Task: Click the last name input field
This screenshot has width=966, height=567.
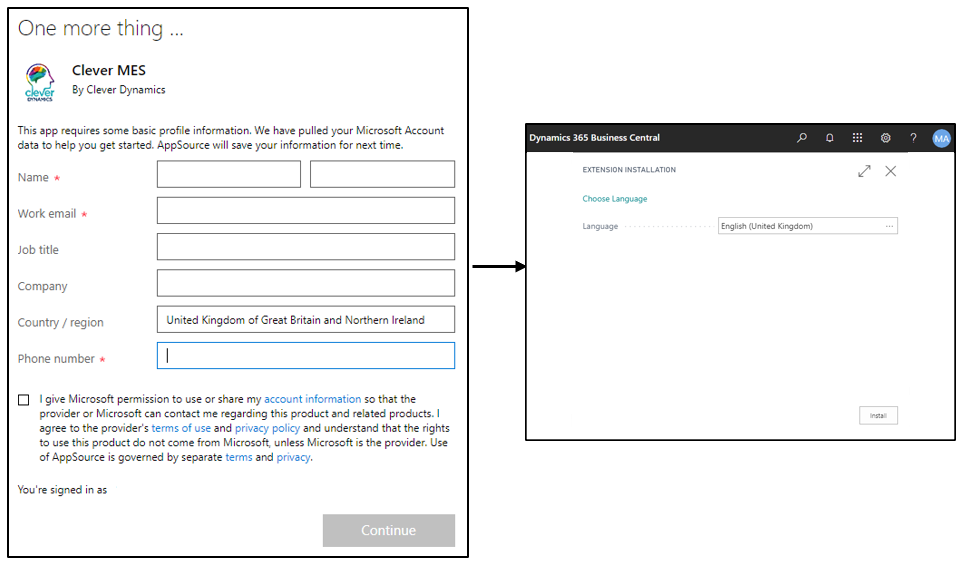Action: click(382, 174)
